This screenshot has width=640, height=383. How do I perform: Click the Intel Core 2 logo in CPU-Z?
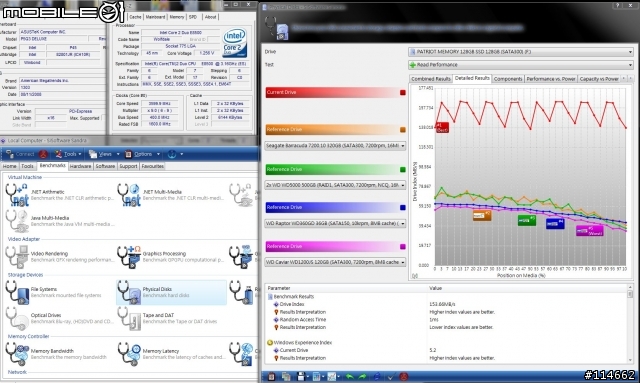[x=235, y=42]
